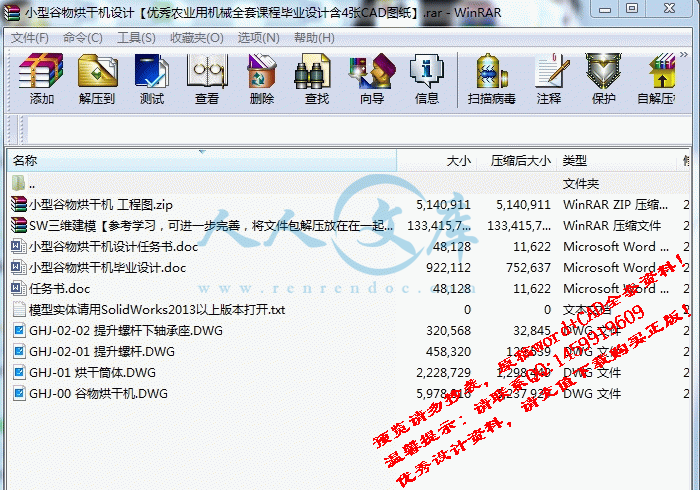Open the 帮助(H) menu
Viewport: 700px width, 490px height.
pos(314,38)
